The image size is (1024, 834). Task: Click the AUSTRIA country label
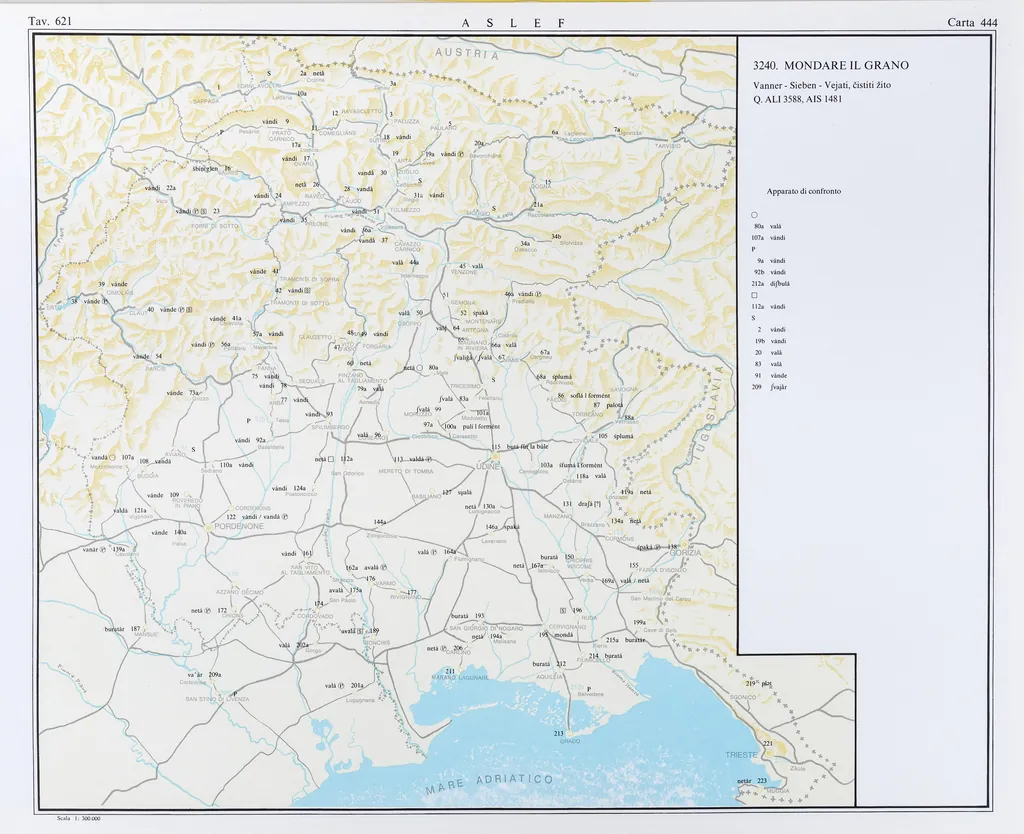(x=468, y=55)
